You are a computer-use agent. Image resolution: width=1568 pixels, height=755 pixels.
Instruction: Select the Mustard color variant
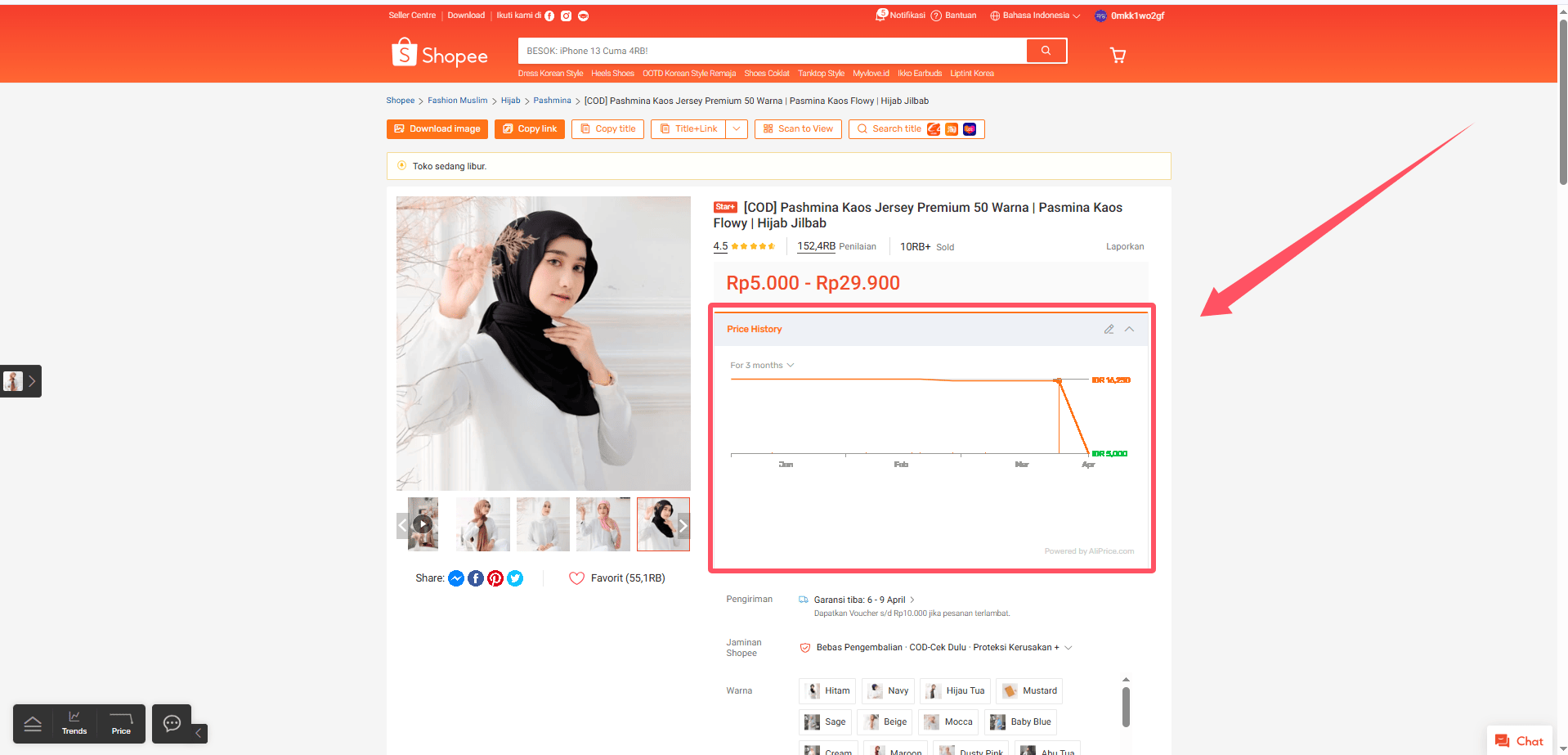point(1029,690)
